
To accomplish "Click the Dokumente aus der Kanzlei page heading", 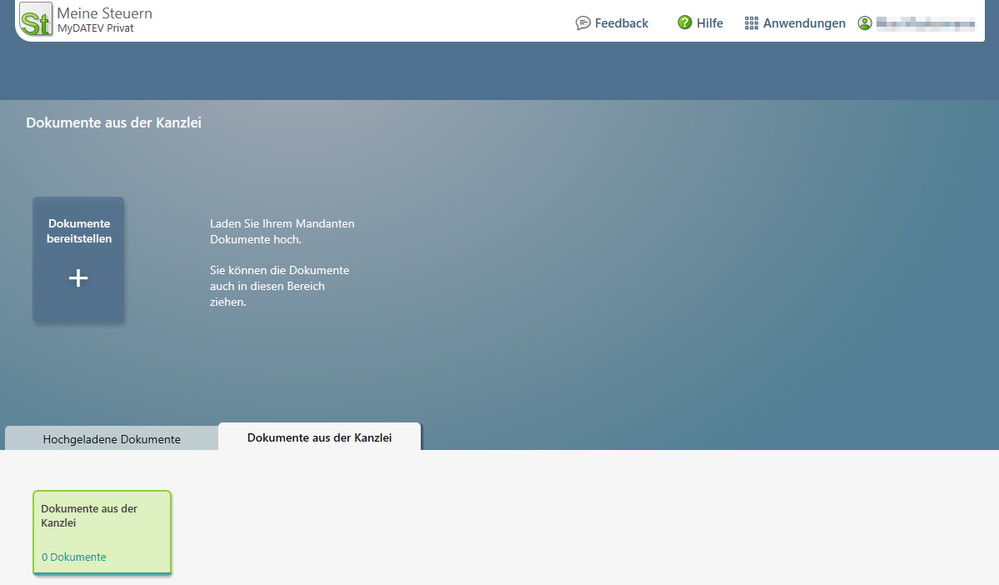I will pyautogui.click(x=114, y=123).
